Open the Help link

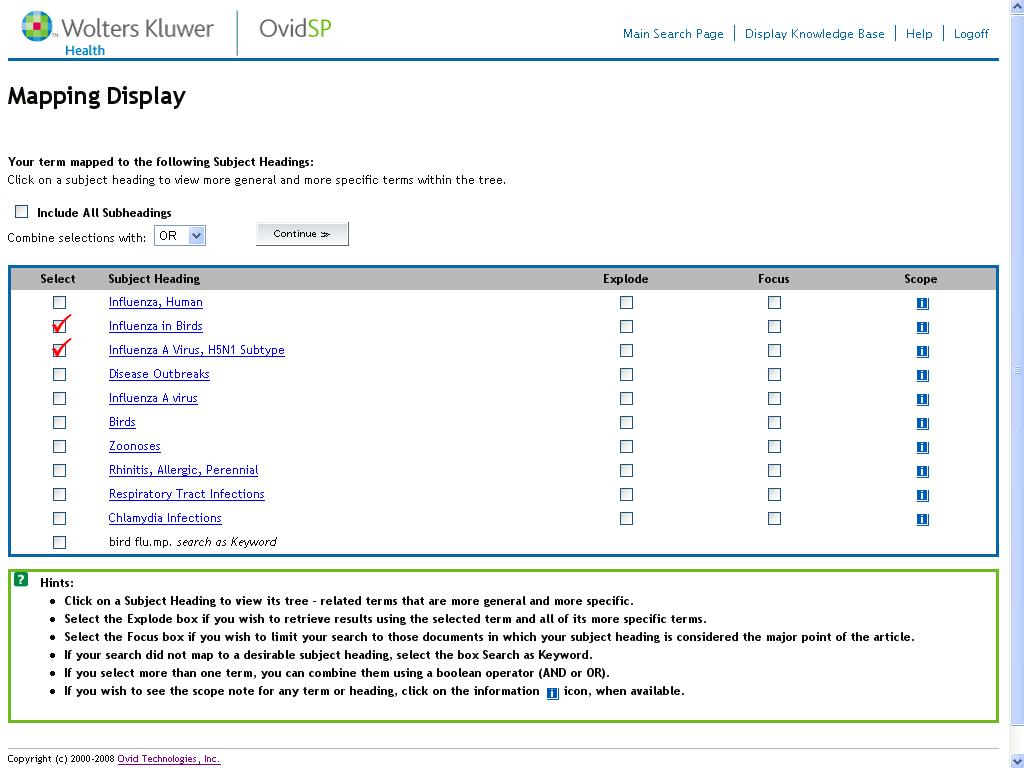919,34
